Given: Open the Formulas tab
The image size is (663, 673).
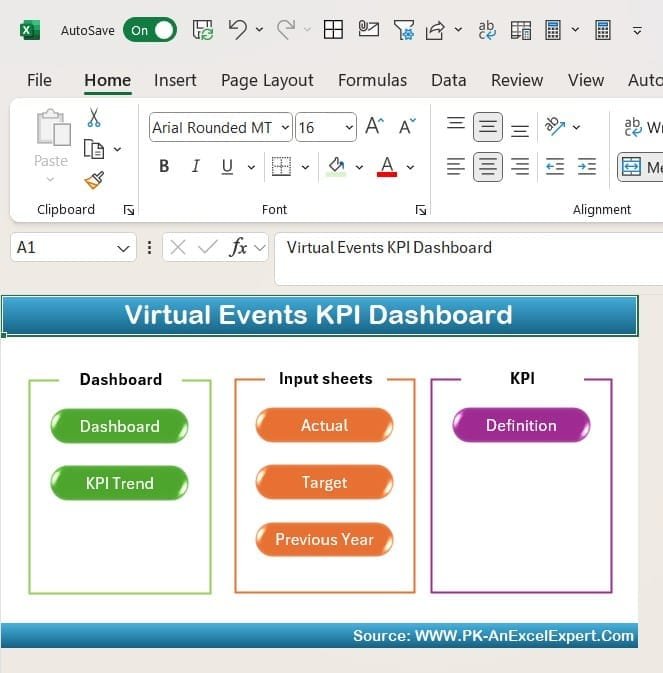Looking at the screenshot, I should [372, 80].
